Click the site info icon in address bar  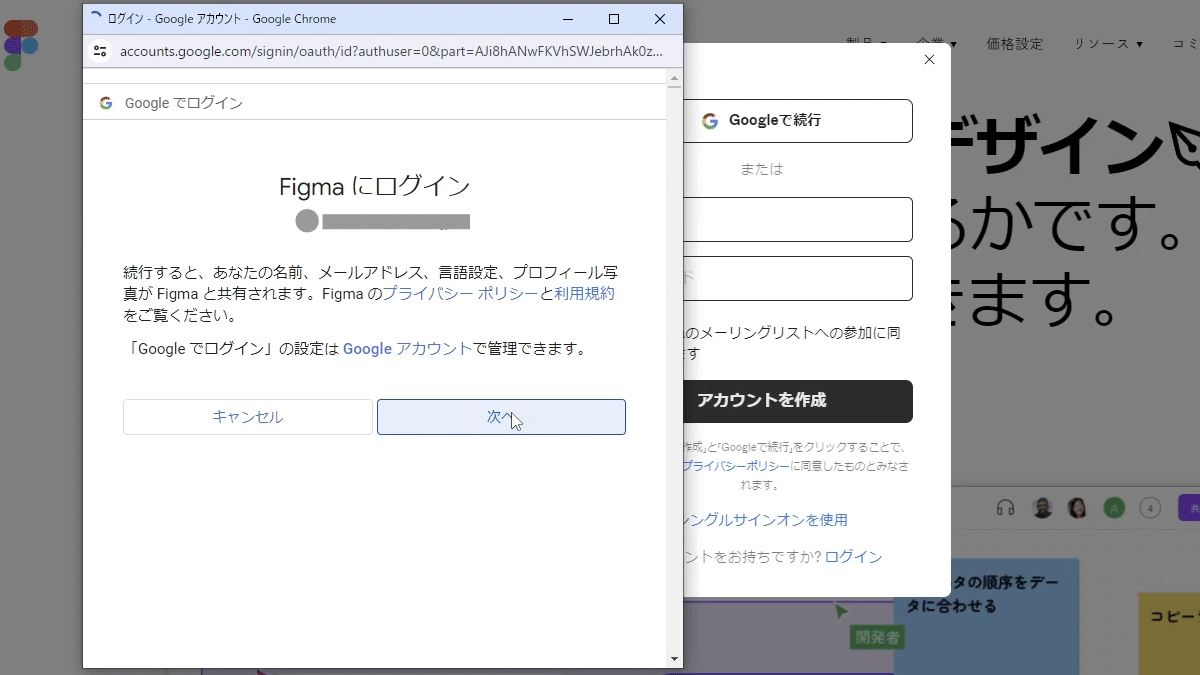(x=99, y=51)
